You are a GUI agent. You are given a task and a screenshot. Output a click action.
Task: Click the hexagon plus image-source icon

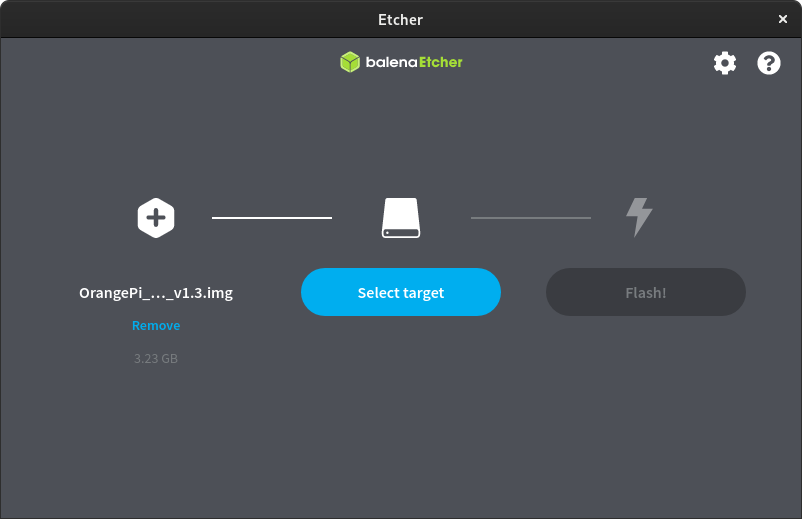(x=156, y=218)
